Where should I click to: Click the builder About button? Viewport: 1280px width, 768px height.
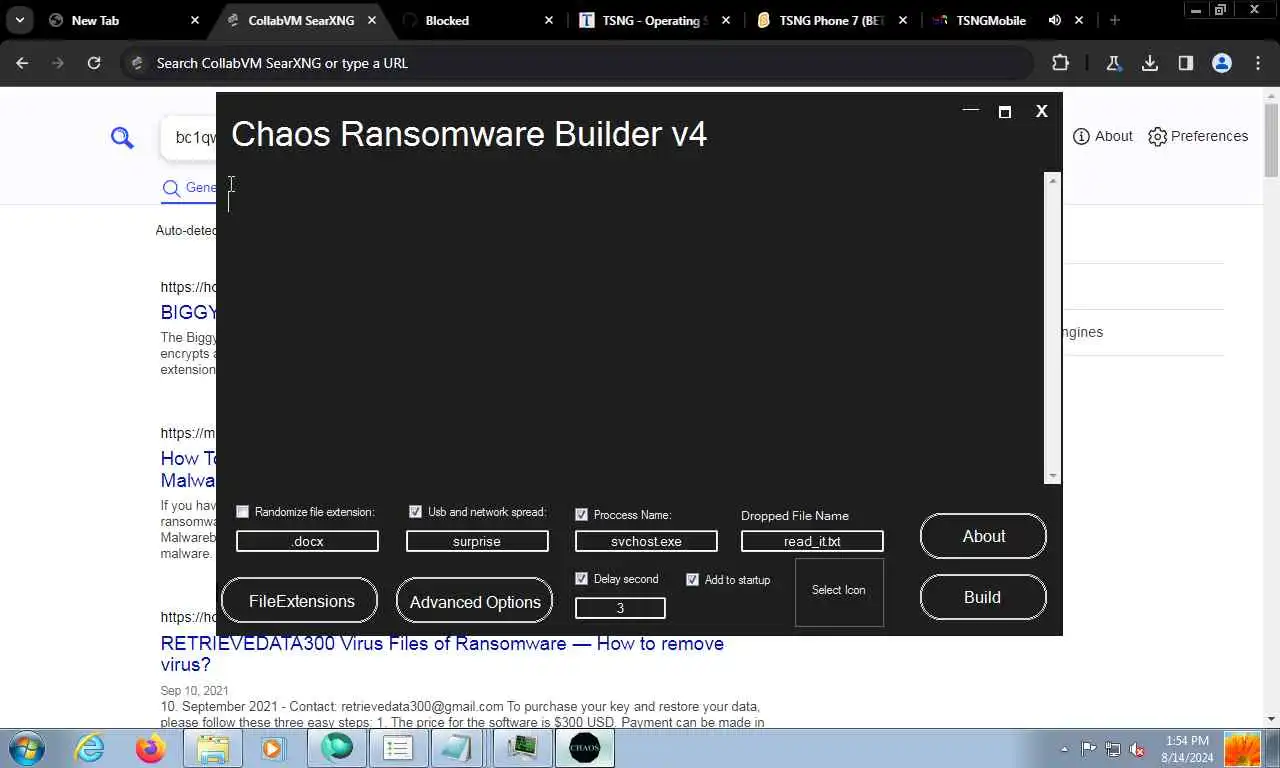[x=983, y=537]
